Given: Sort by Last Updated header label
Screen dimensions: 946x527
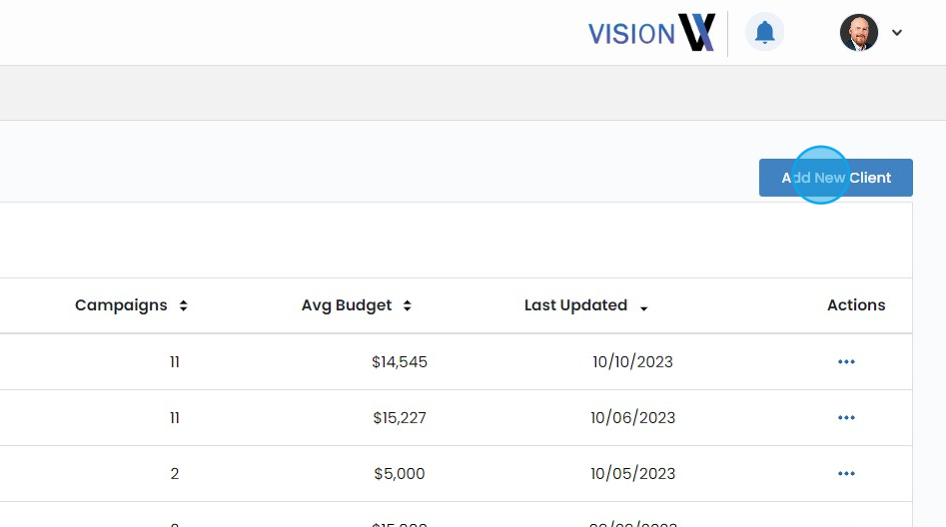Looking at the screenshot, I should tap(576, 305).
